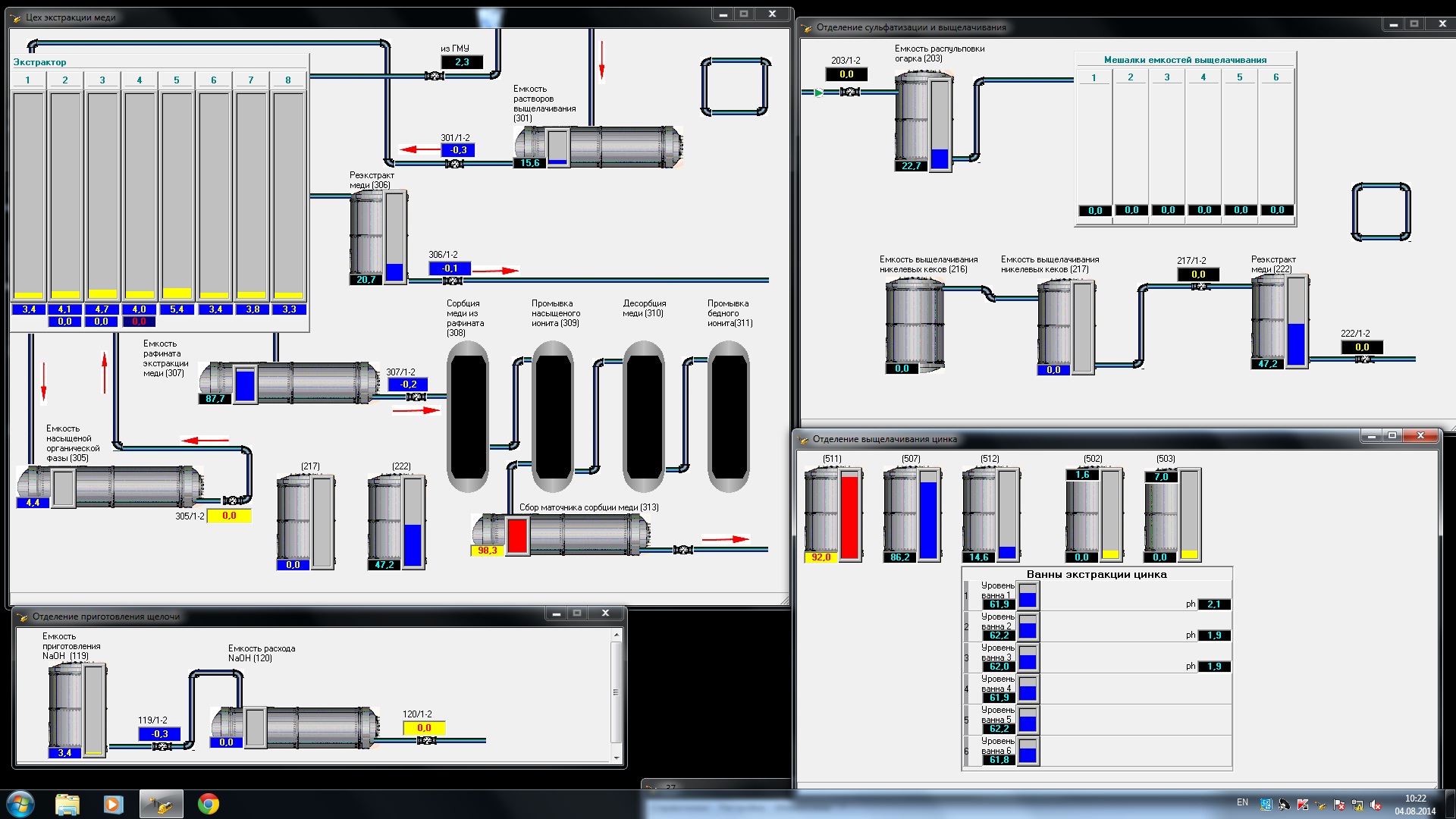Open Windows Media Player from the taskbar

point(113,804)
